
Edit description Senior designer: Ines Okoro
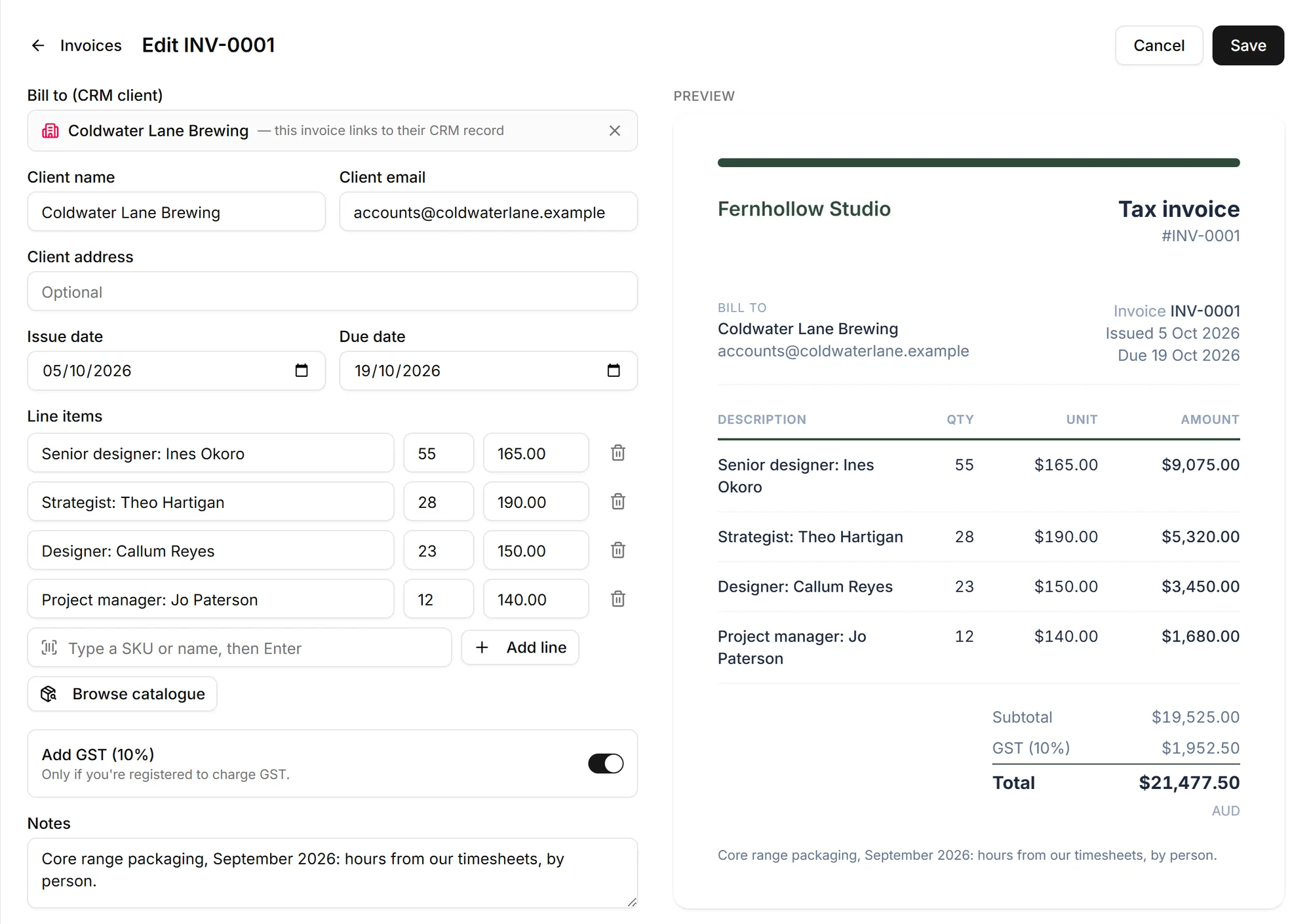point(210,453)
